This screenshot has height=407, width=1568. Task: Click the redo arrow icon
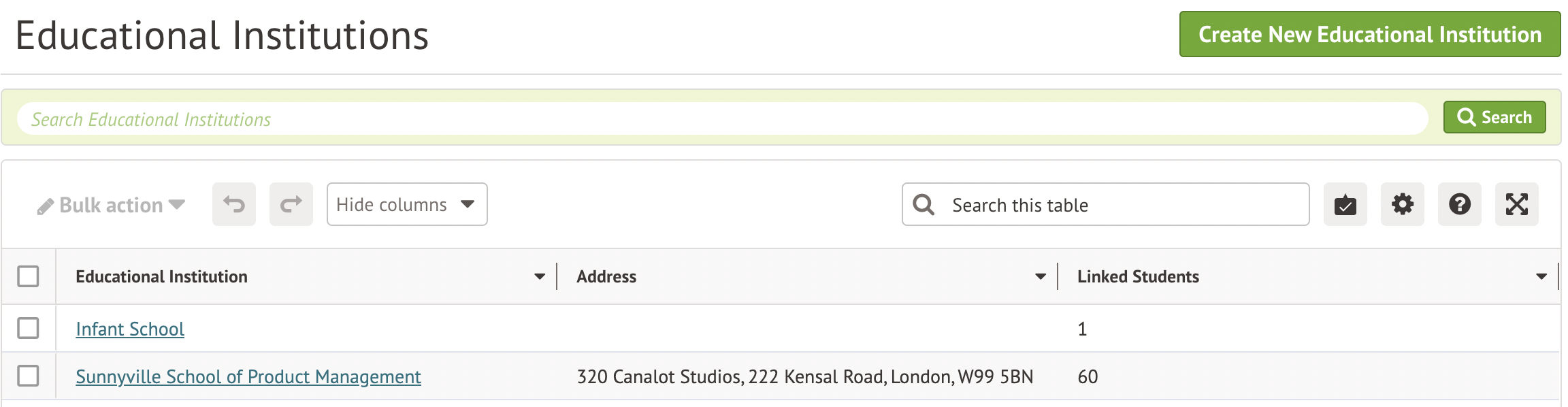(291, 204)
